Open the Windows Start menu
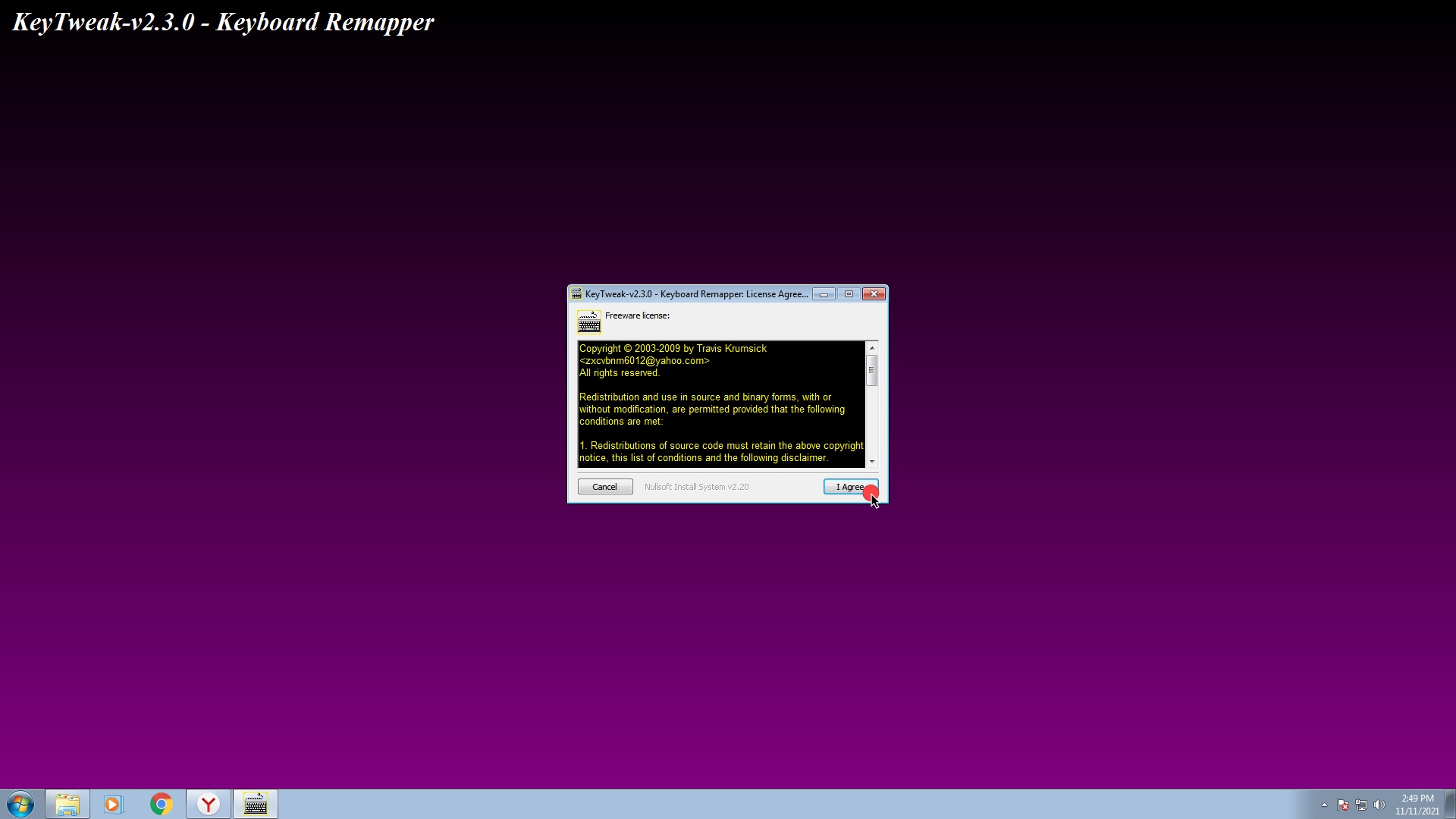The height and width of the screenshot is (819, 1456). (x=20, y=804)
